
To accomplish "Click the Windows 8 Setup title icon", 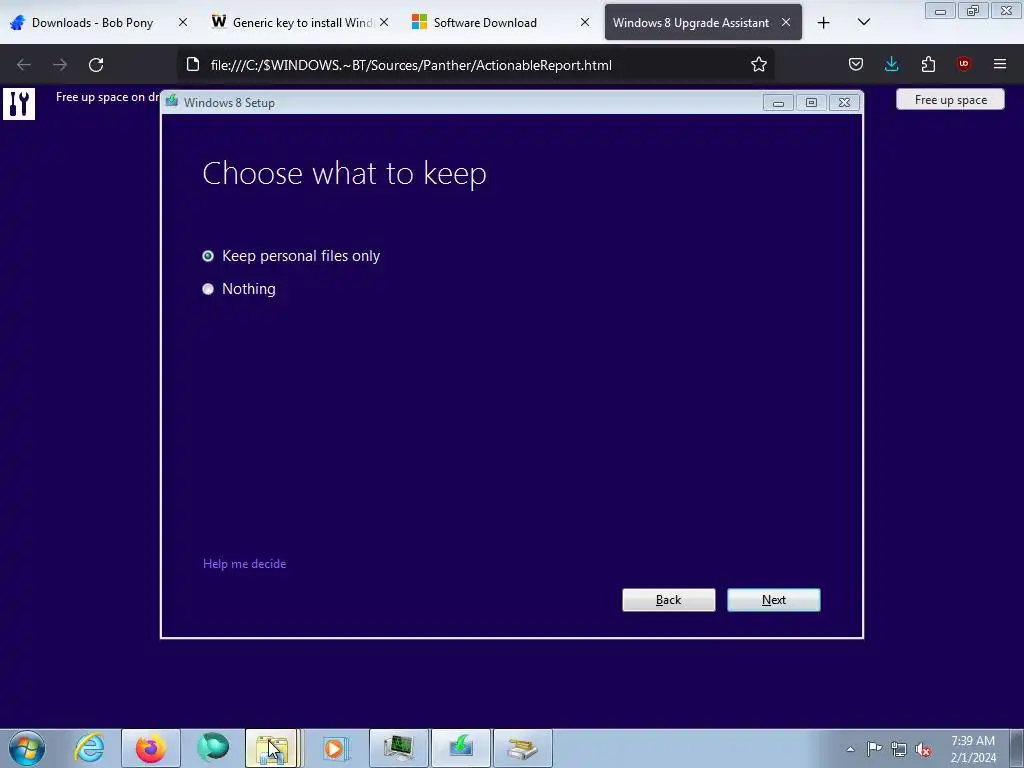I will coord(172,101).
